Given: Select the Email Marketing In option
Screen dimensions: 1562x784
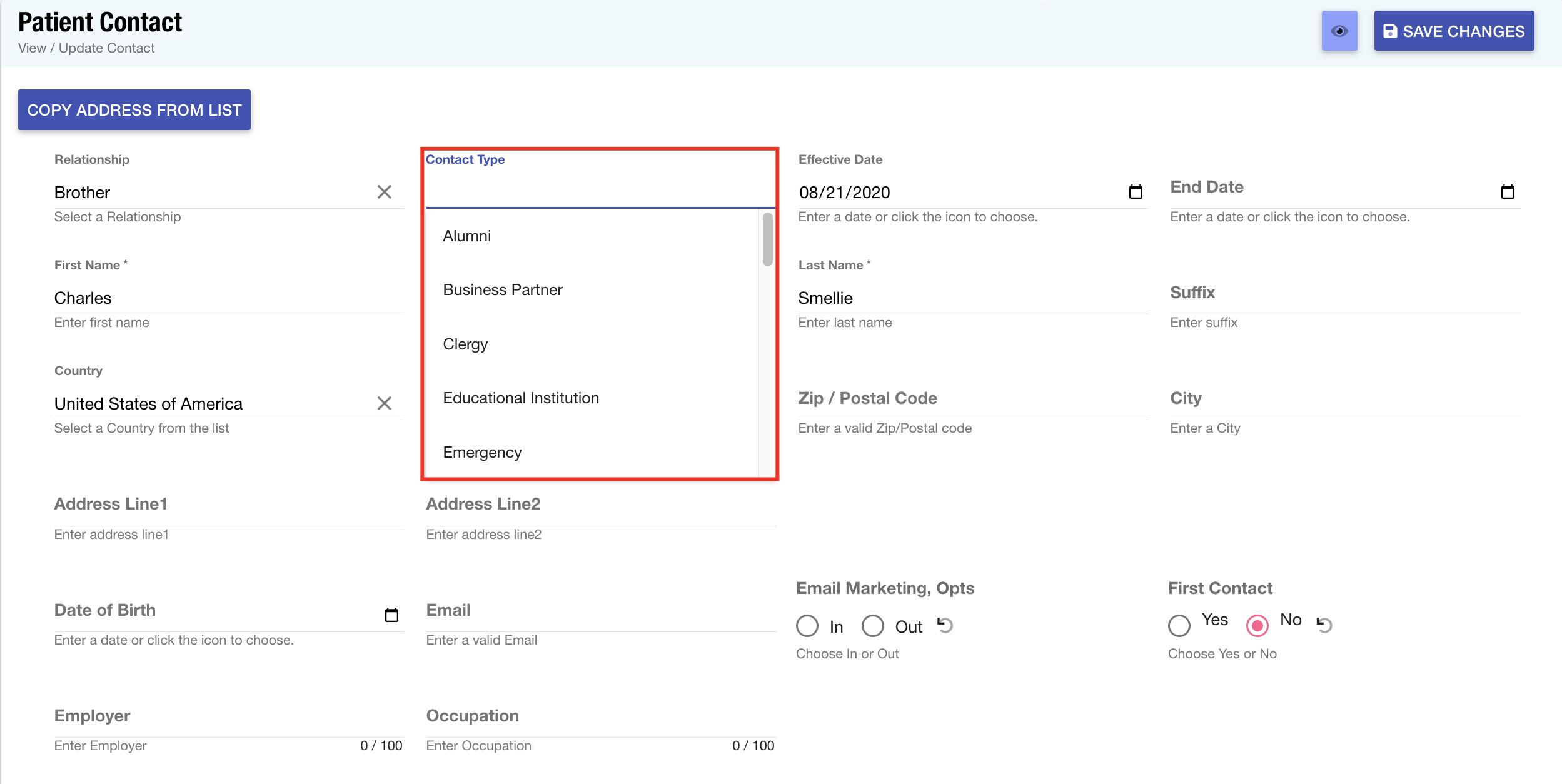Looking at the screenshot, I should (807, 626).
